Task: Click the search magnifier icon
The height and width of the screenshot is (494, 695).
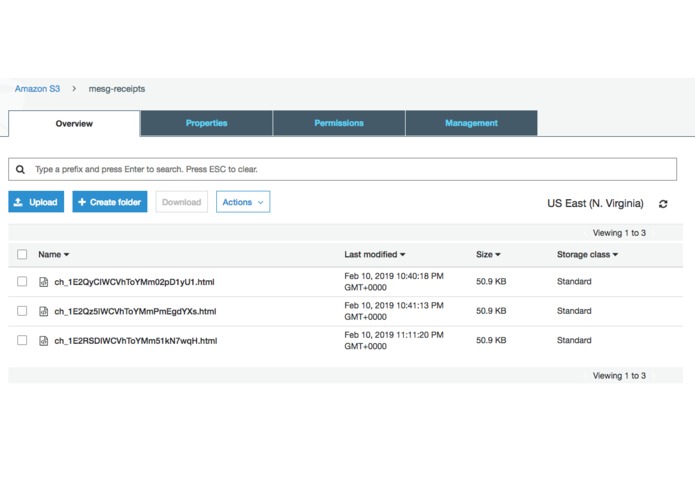Action: tap(20, 169)
